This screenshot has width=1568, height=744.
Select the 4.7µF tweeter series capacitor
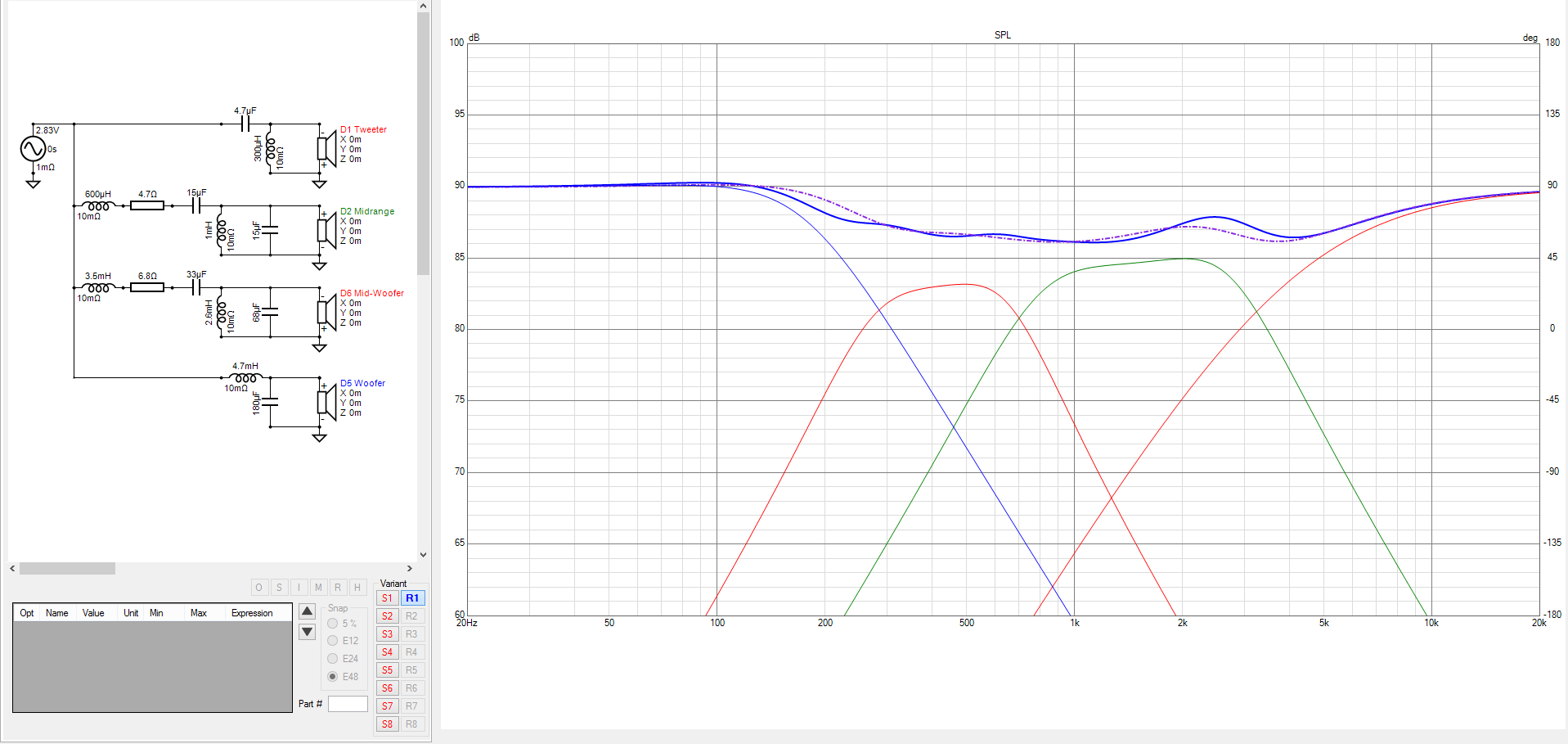[245, 124]
